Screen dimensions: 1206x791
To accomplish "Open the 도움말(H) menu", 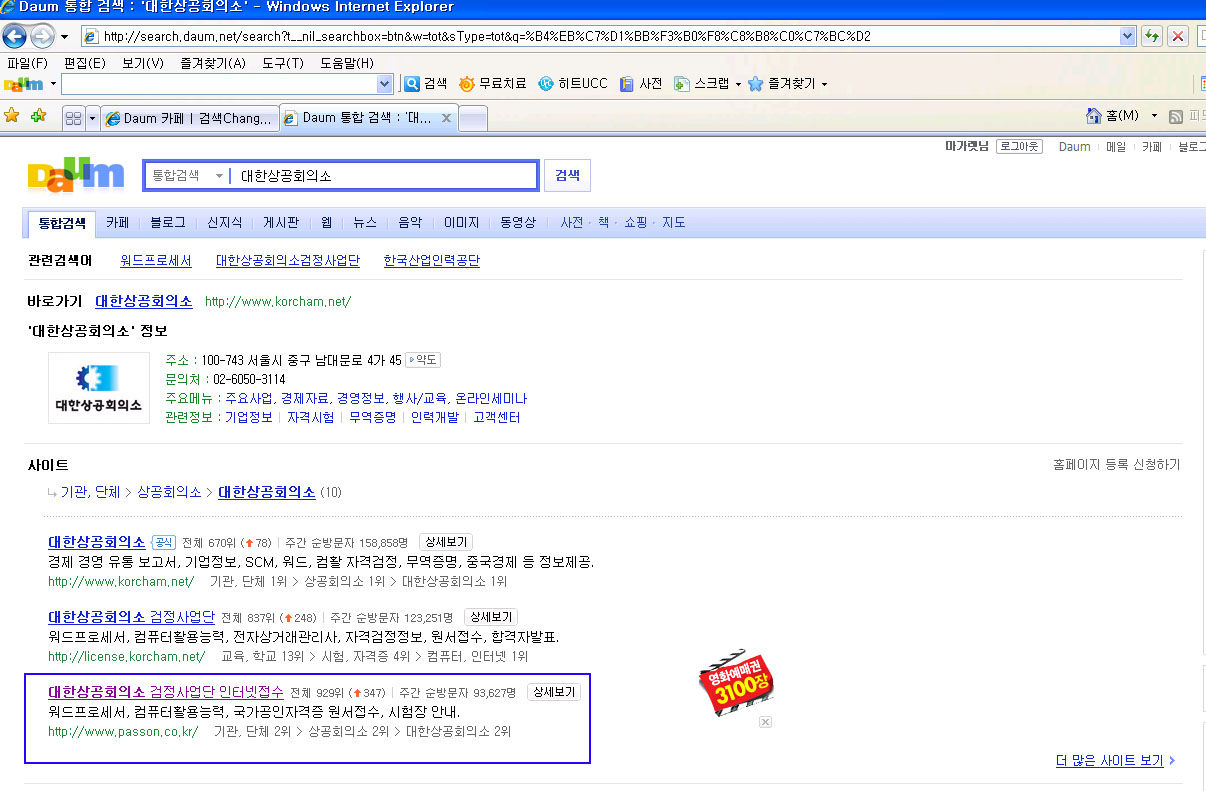I will coord(347,63).
